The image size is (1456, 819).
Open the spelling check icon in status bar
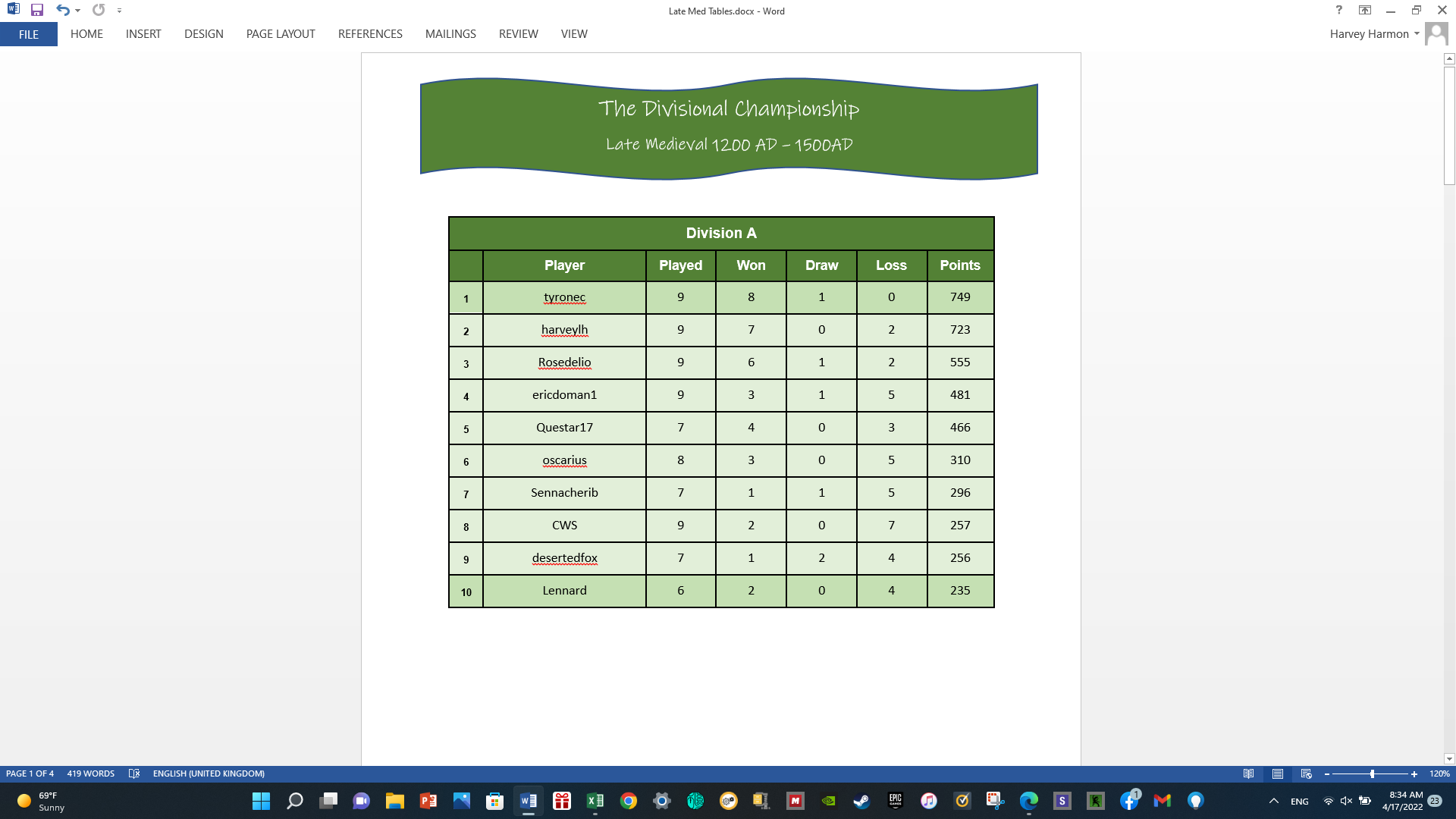point(134,773)
